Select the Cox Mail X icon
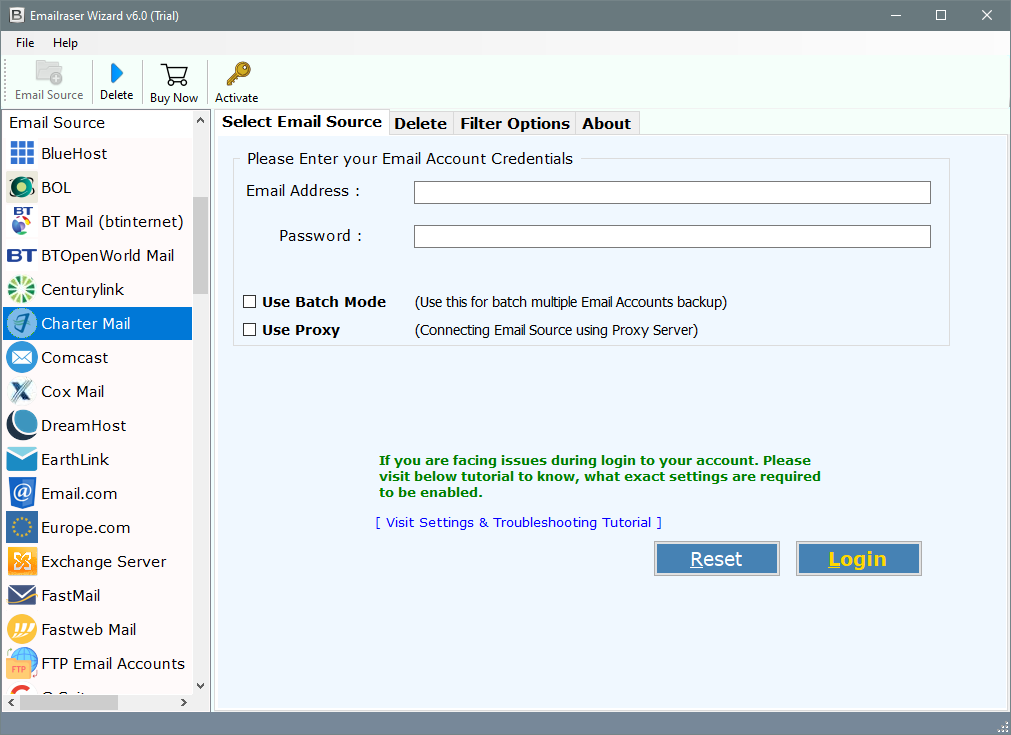The image size is (1011, 735). click(x=21, y=391)
